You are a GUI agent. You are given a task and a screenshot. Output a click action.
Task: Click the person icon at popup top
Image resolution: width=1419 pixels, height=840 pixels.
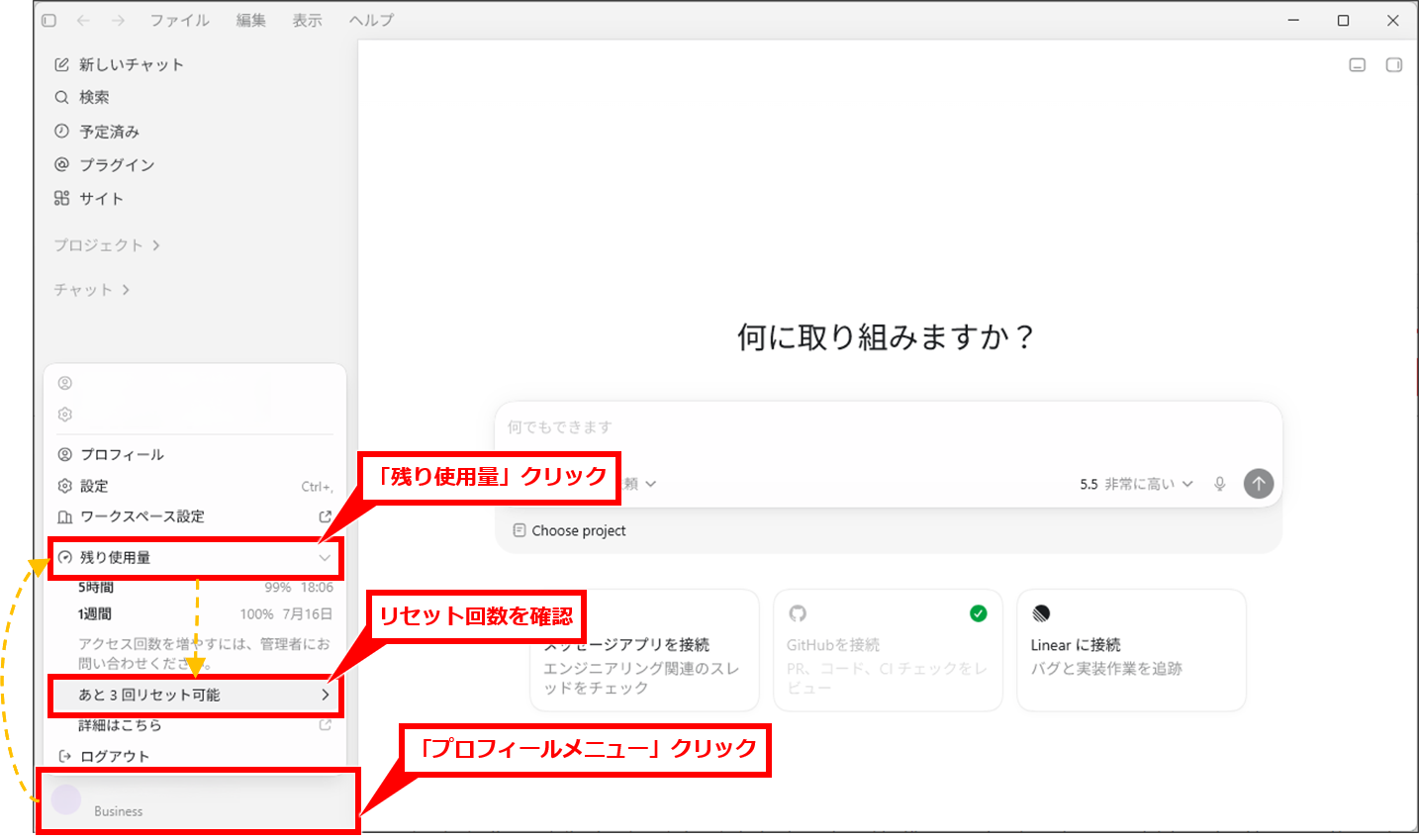pyautogui.click(x=65, y=383)
